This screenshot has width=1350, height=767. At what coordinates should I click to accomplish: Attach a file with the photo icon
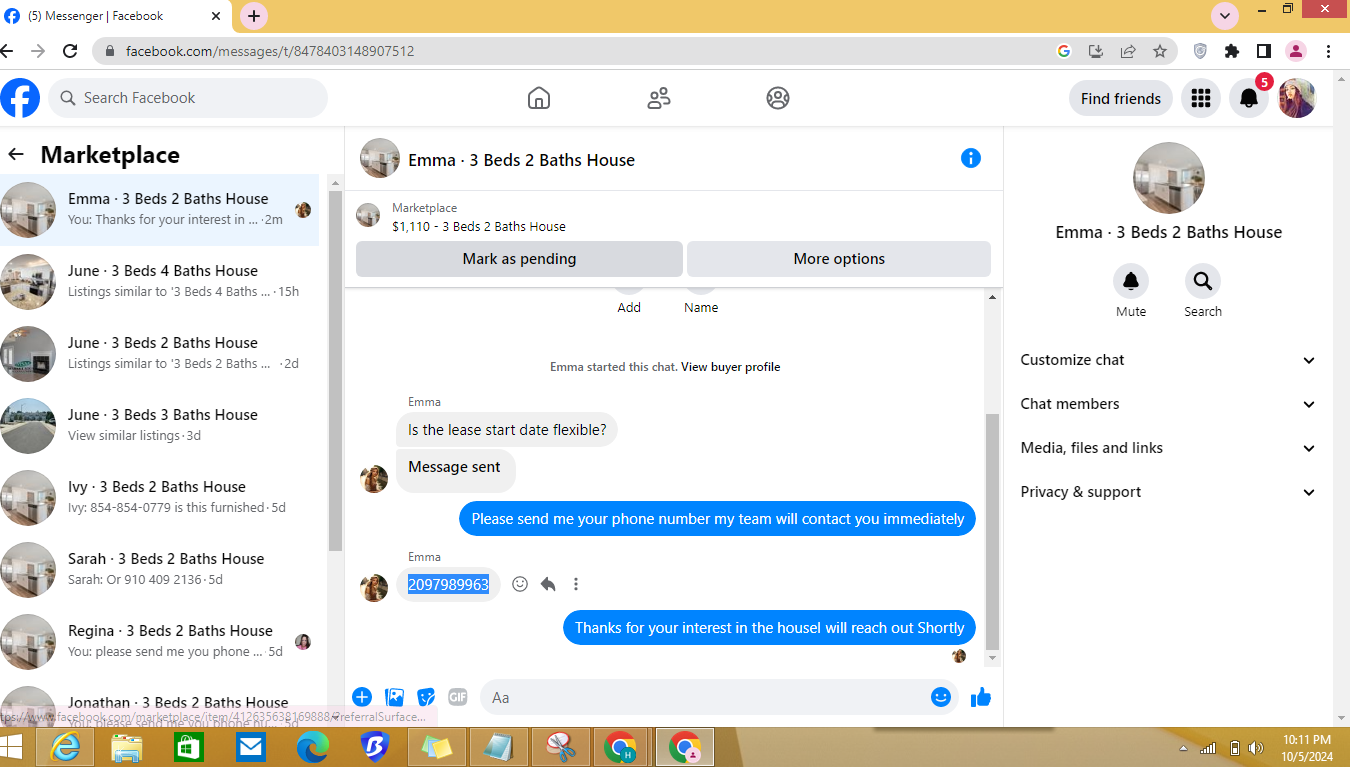395,697
